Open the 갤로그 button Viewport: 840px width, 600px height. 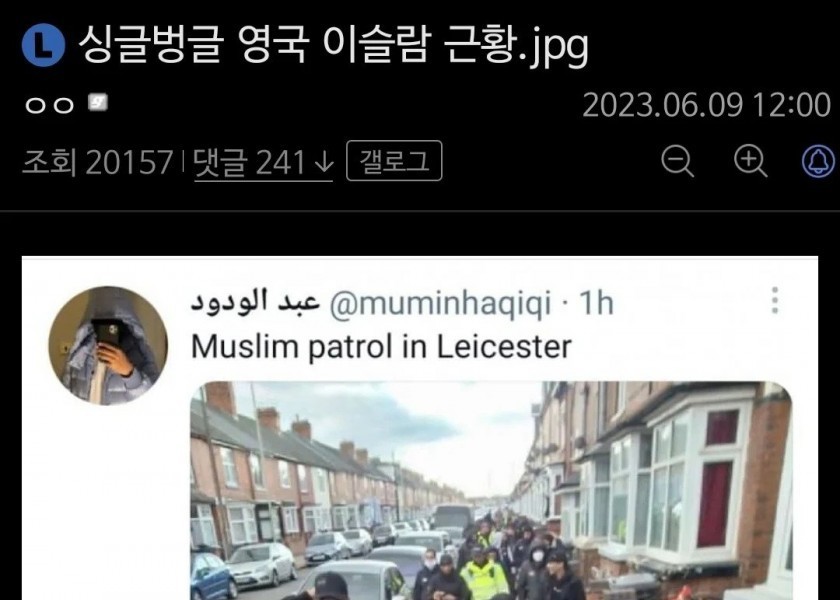coord(394,161)
